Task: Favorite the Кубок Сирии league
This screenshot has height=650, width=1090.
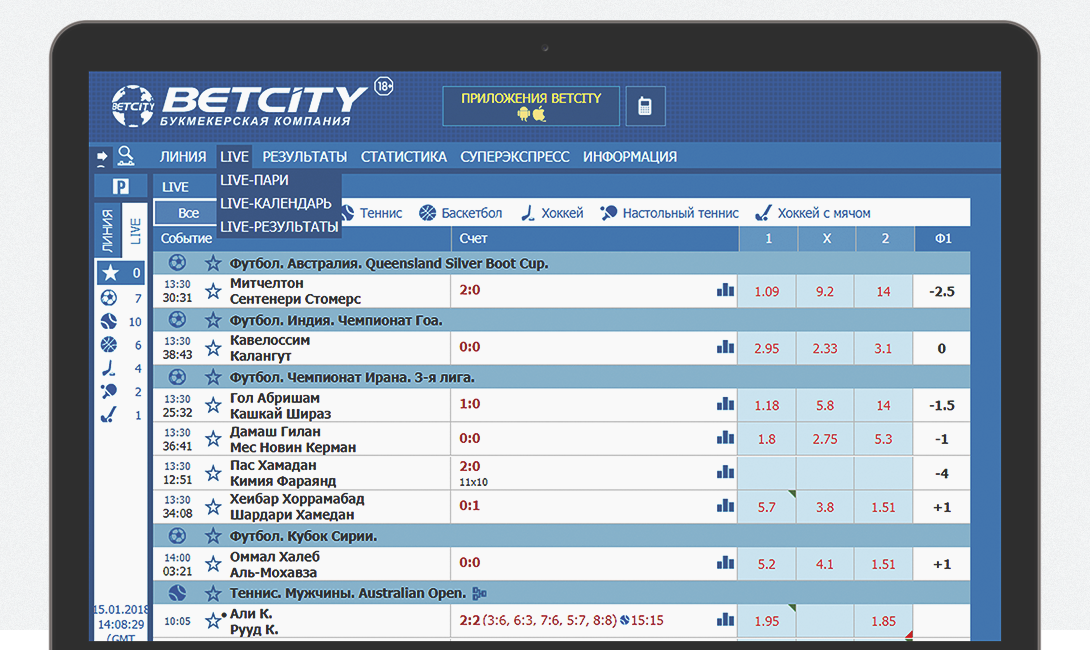Action: click(213, 536)
